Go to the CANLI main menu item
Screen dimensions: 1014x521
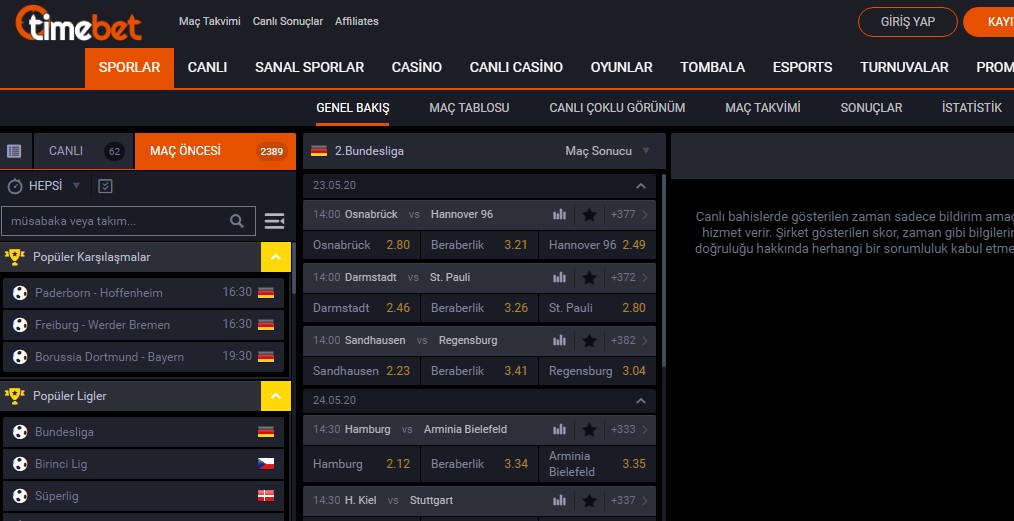208,68
